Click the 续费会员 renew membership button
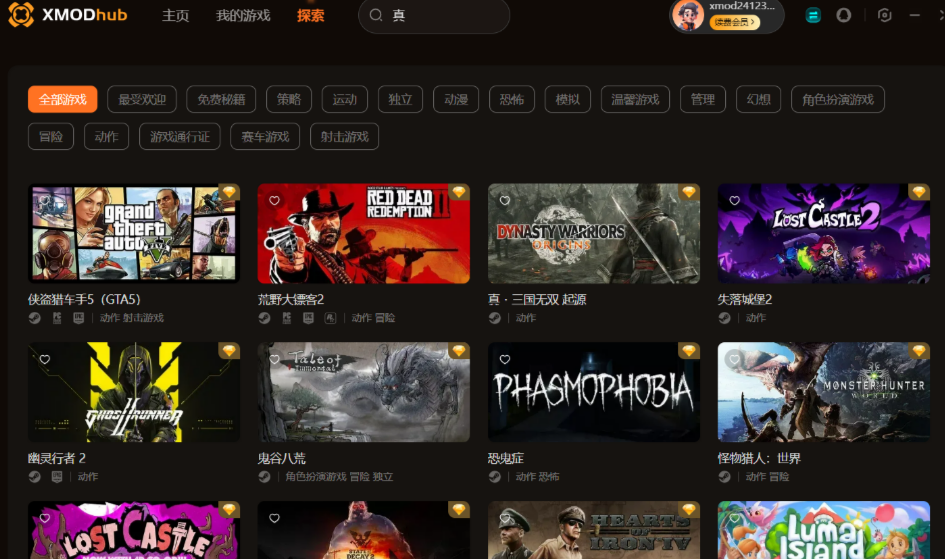This screenshot has height=559, width=945. pyautogui.click(x=735, y=22)
